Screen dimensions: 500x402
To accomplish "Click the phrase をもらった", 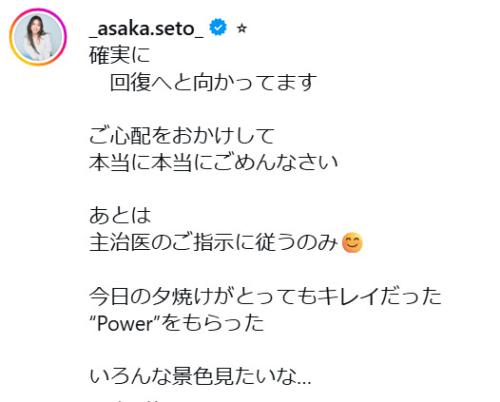I will point(213,323).
